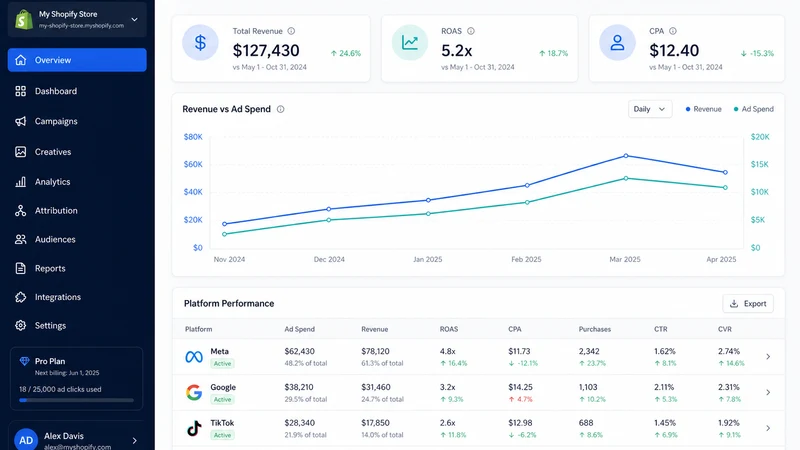This screenshot has width=800, height=450.
Task: Click the ROAS trend chart icon
Action: pyautogui.click(x=410, y=42)
